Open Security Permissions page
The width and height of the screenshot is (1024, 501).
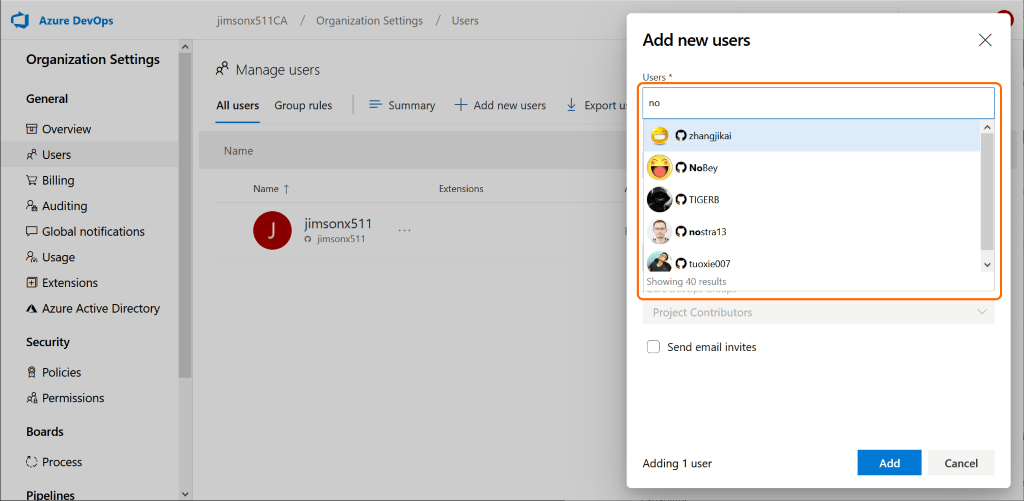(65, 398)
